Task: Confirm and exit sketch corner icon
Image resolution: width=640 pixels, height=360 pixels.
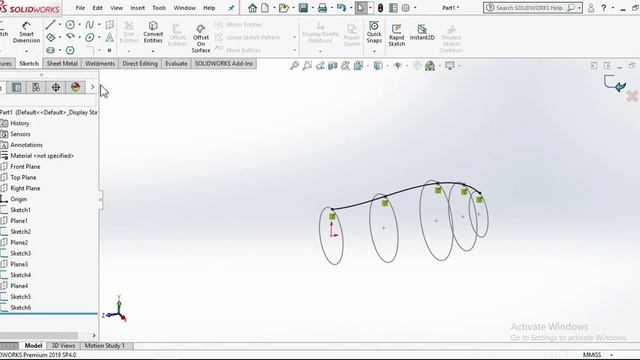Action: pyautogui.click(x=614, y=83)
